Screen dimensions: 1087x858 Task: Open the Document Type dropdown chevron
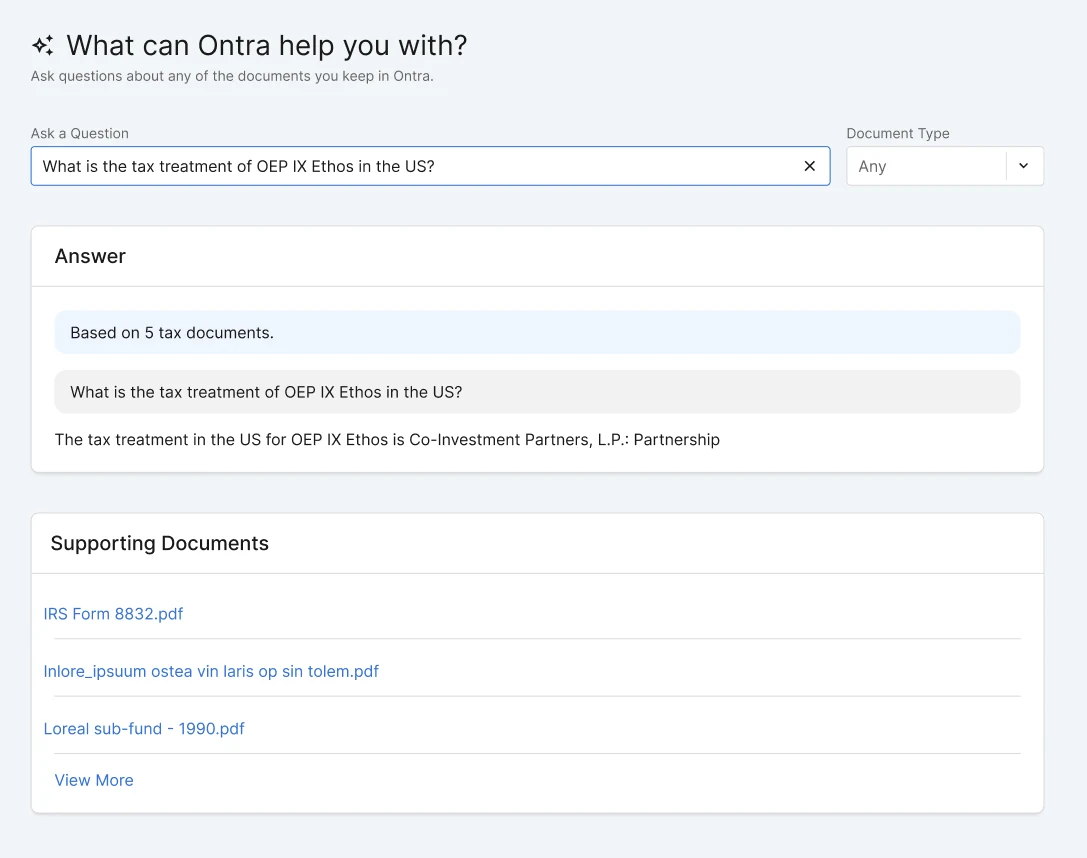click(x=1023, y=166)
